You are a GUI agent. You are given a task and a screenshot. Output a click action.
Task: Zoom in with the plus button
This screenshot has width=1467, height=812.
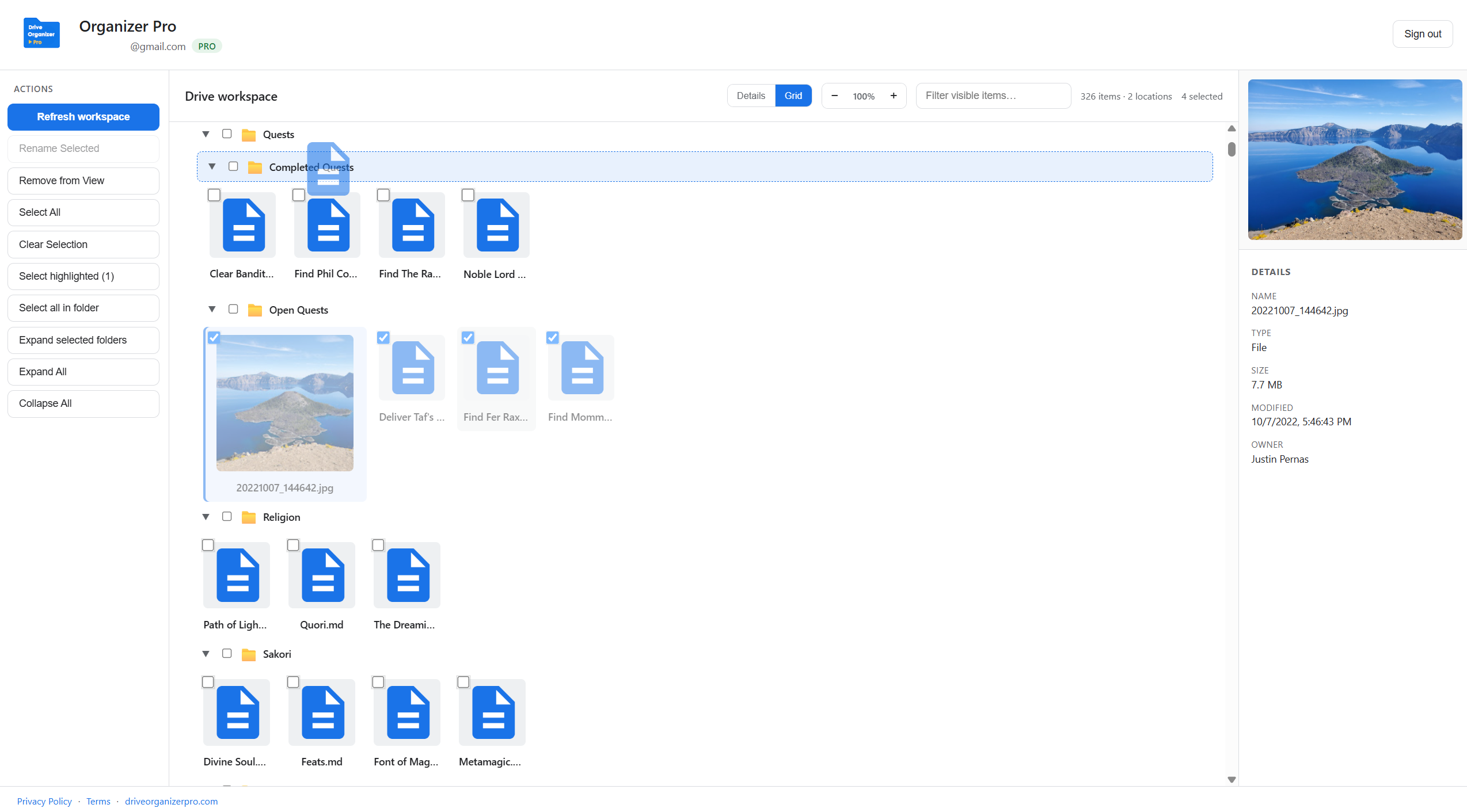tap(894, 96)
